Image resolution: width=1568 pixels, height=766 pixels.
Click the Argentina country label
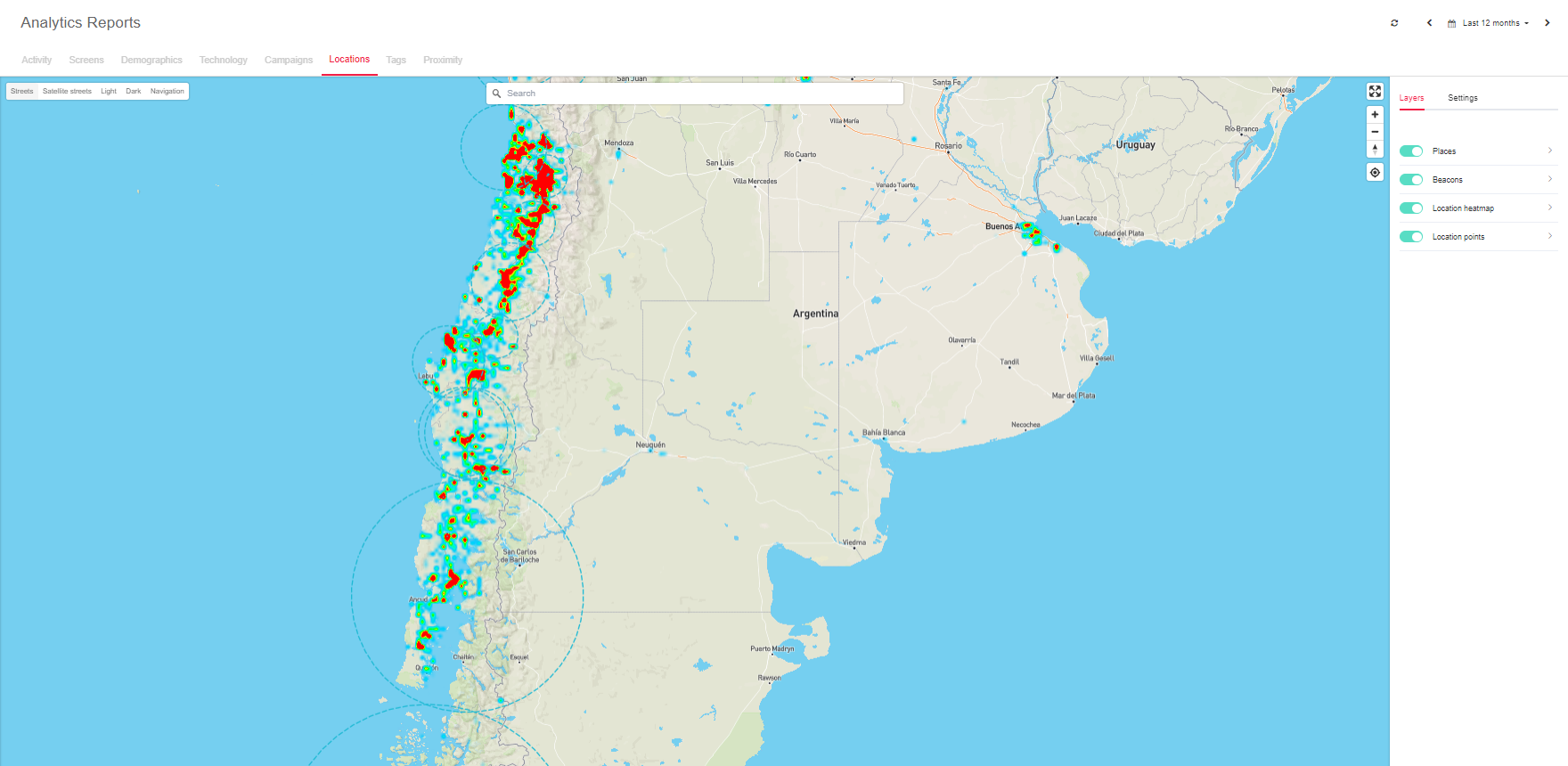pyautogui.click(x=816, y=314)
